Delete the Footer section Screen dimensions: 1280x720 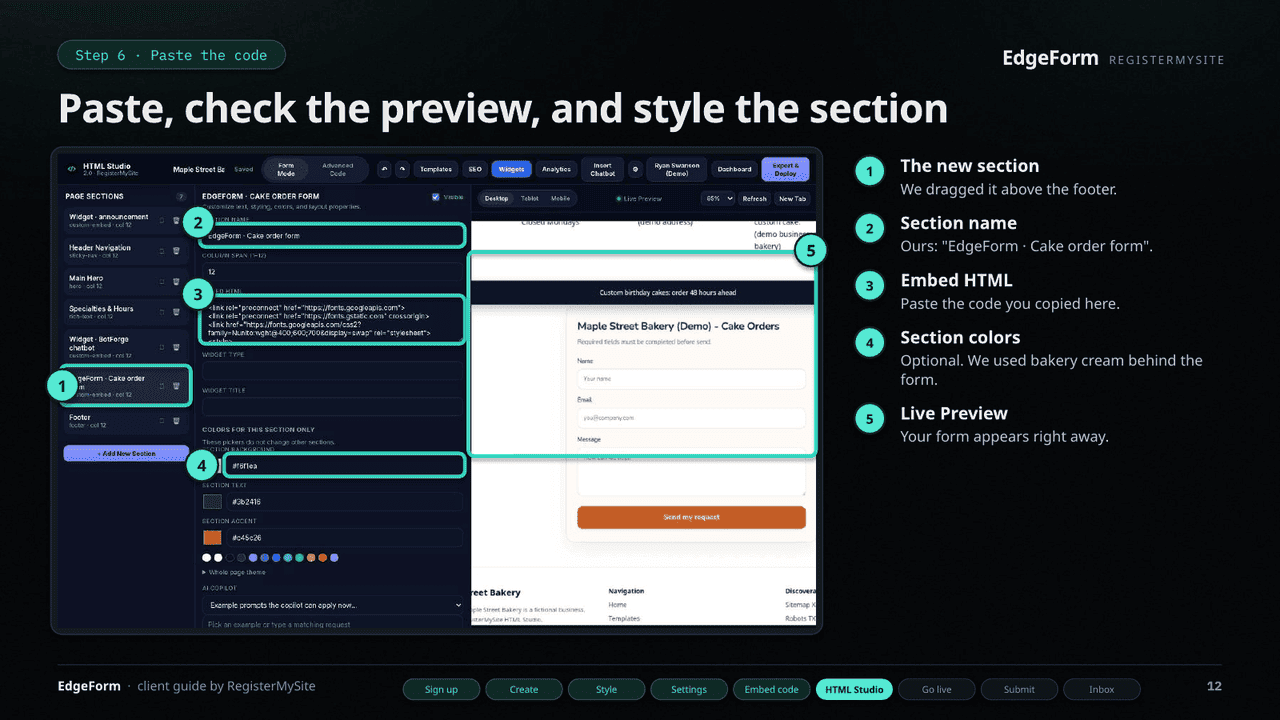[x=176, y=421]
